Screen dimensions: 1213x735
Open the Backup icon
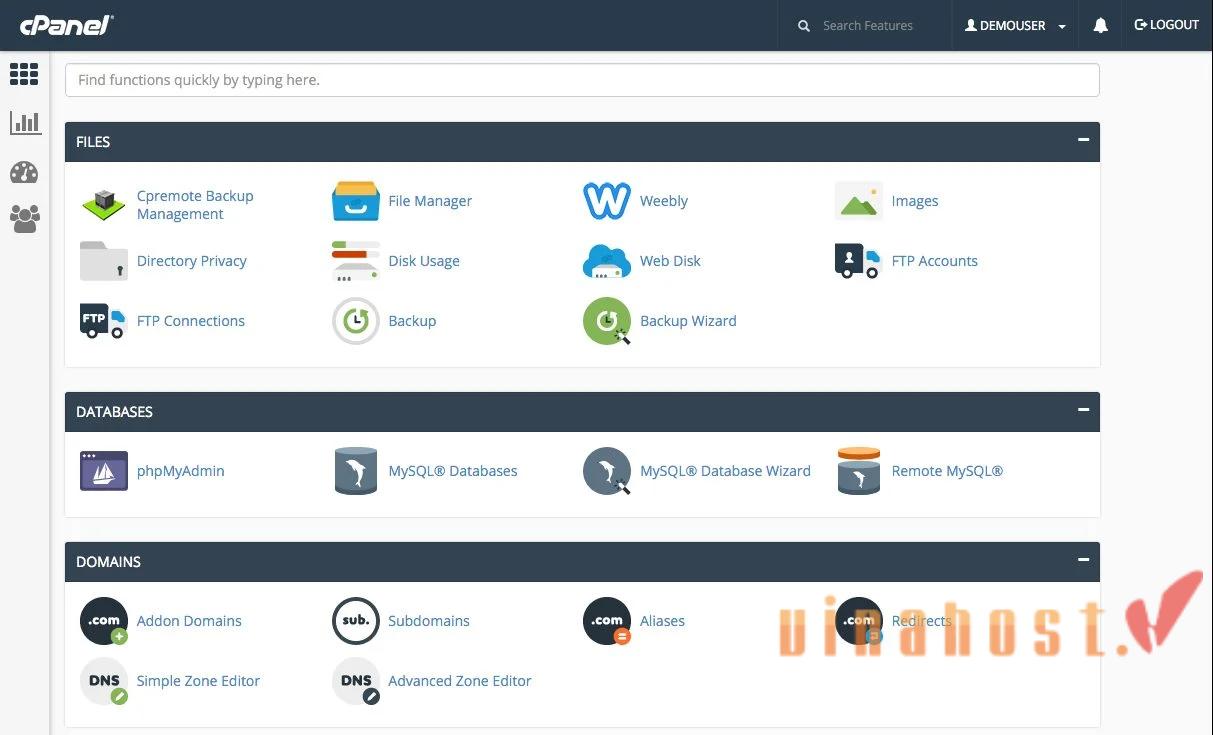point(355,321)
